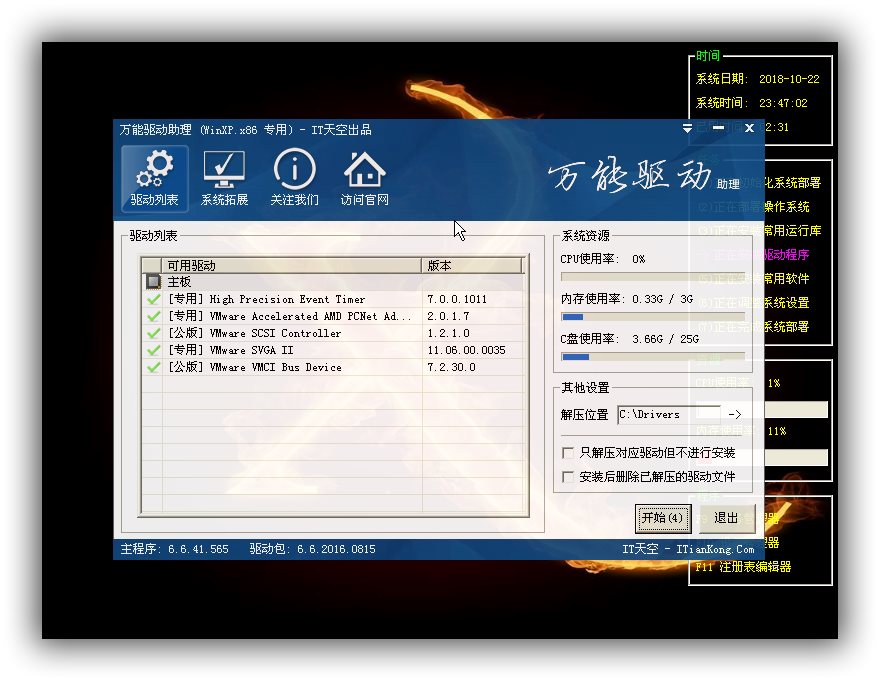Screen dimensions: 880x681
Task: Click the C盘使用率 progress bar
Action: tap(653, 357)
